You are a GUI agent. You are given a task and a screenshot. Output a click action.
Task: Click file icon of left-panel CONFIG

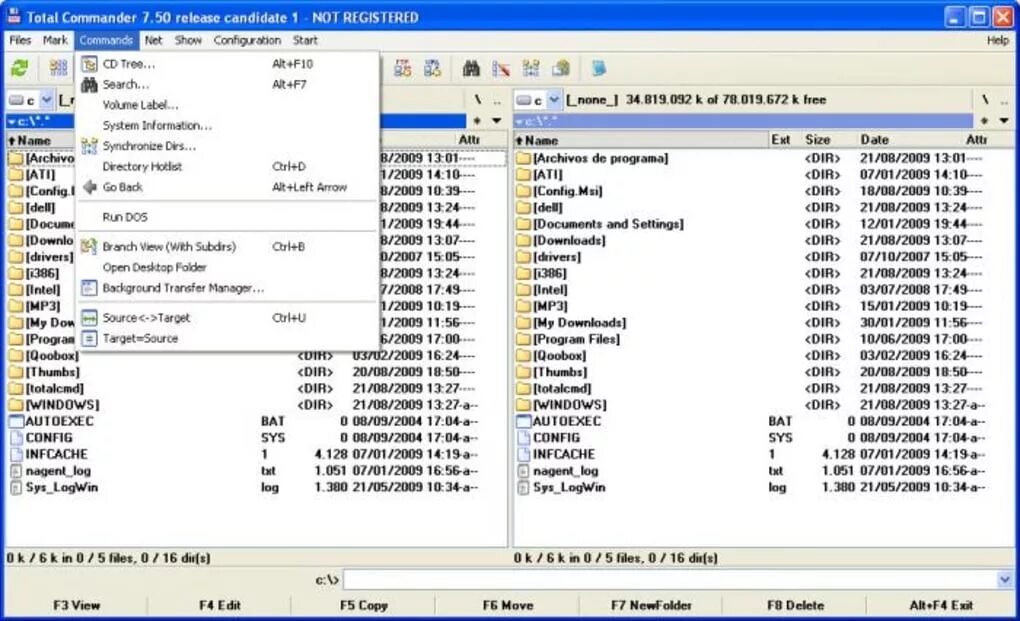point(16,438)
